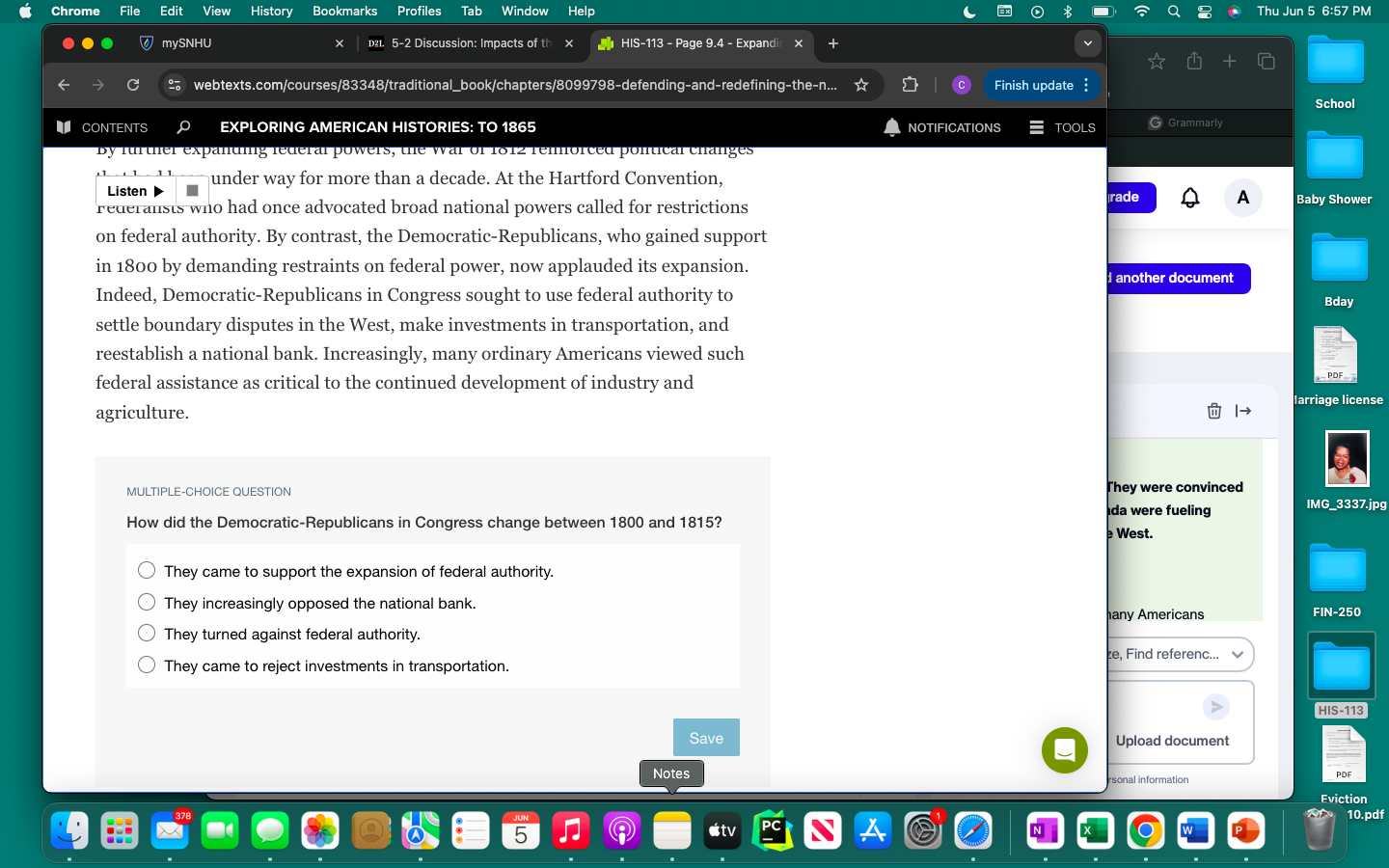Select 'They turned against federal authority'
Viewport: 1389px width, 868px height.
pos(146,633)
